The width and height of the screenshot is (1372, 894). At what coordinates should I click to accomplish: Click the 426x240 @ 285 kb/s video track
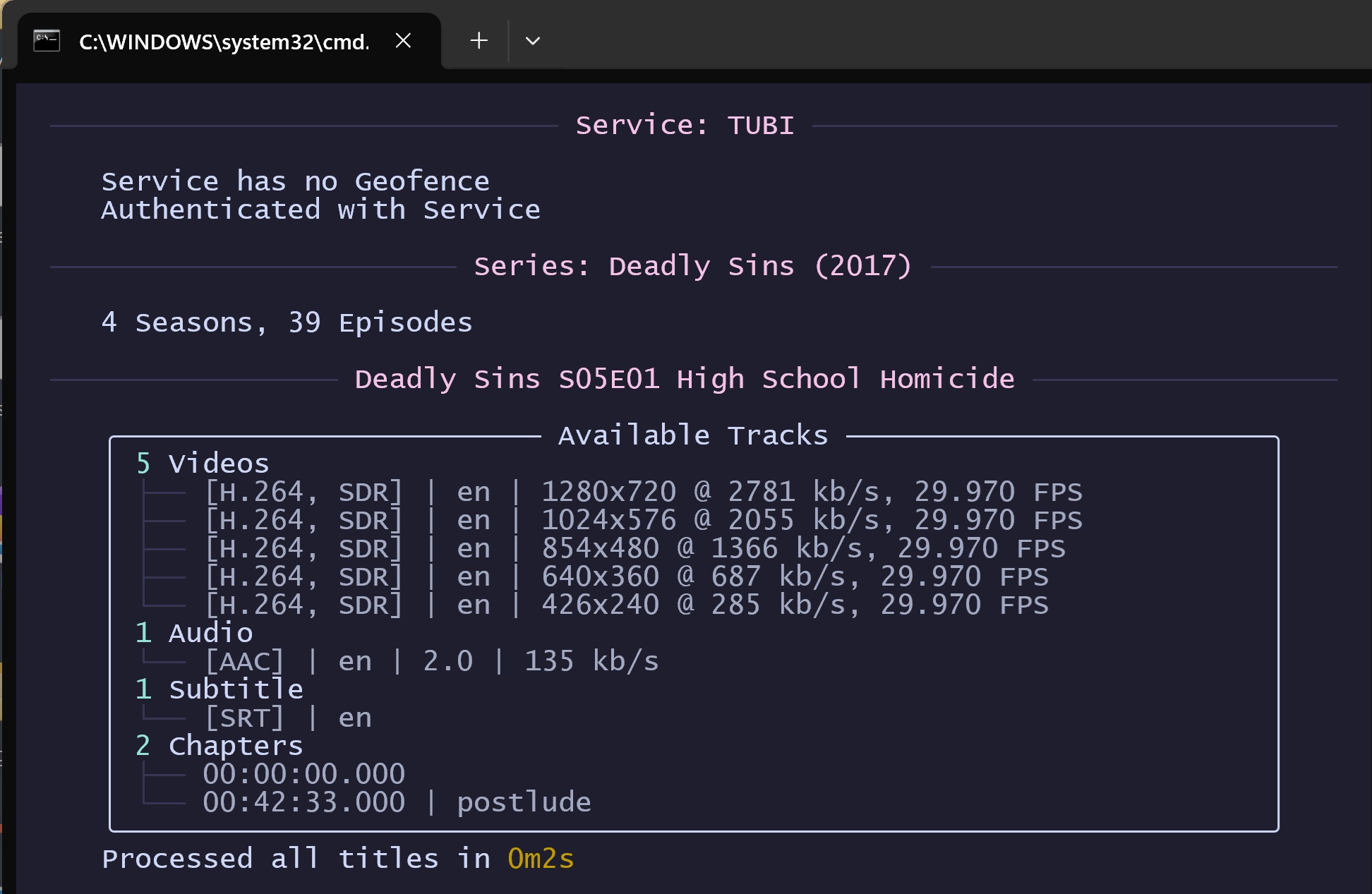pyautogui.click(x=625, y=605)
